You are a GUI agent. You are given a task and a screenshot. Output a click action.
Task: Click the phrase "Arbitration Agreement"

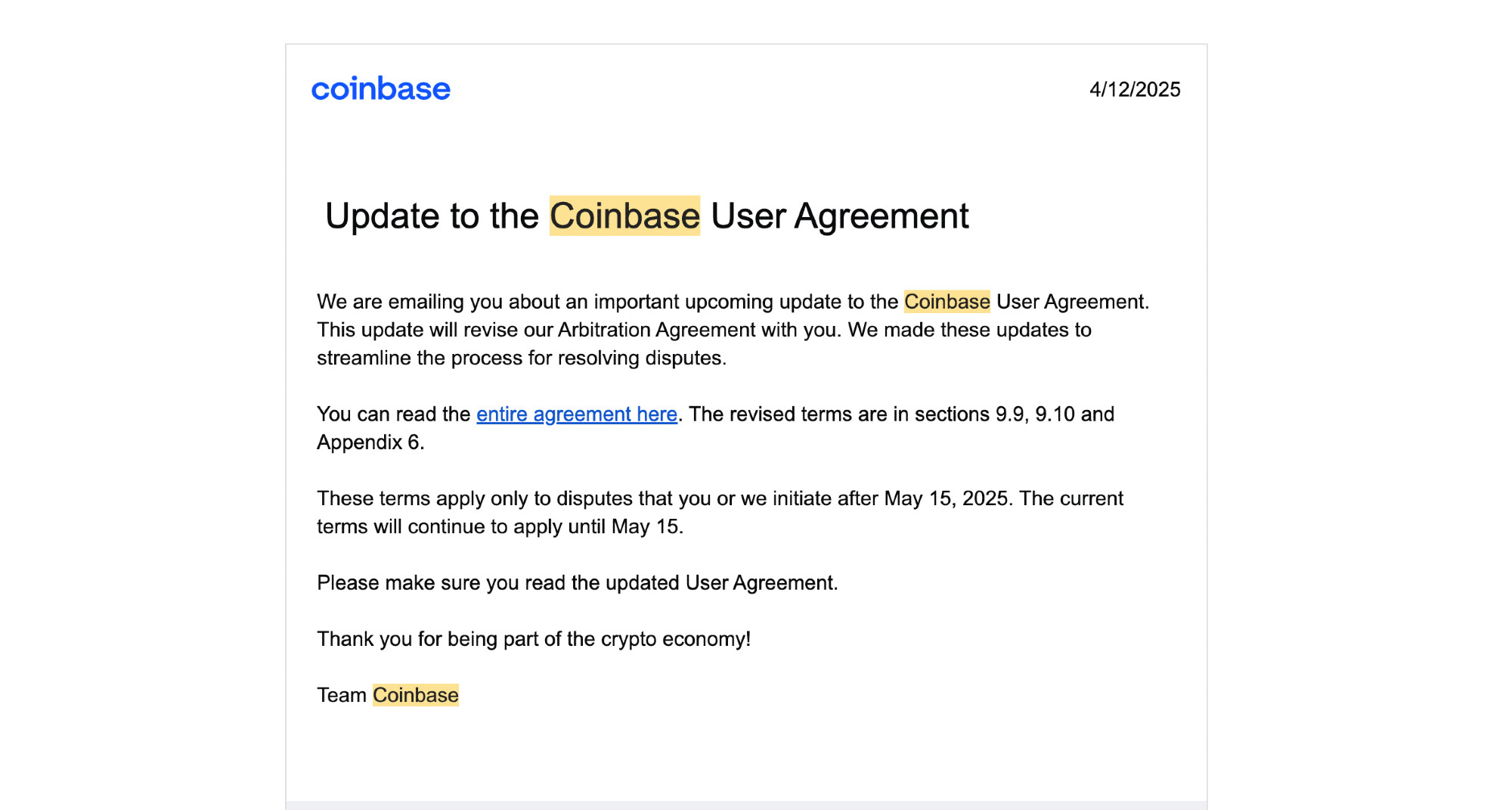[656, 330]
